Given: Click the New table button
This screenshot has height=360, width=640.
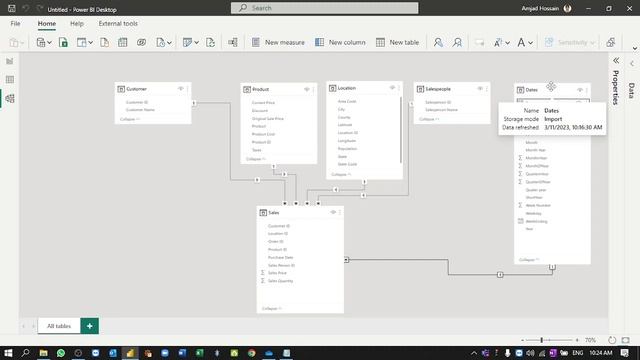Looking at the screenshot, I should [398, 42].
